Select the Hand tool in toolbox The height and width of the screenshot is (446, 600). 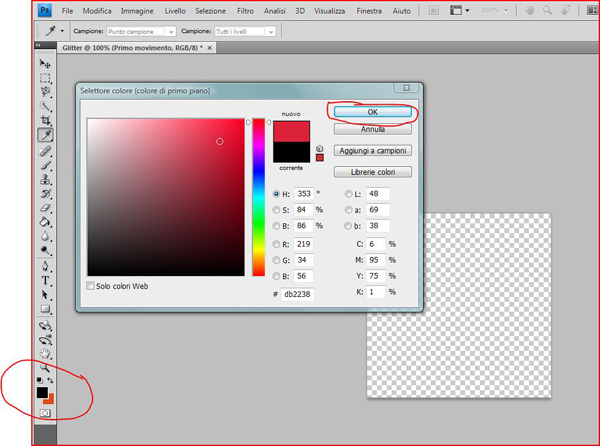(45, 354)
